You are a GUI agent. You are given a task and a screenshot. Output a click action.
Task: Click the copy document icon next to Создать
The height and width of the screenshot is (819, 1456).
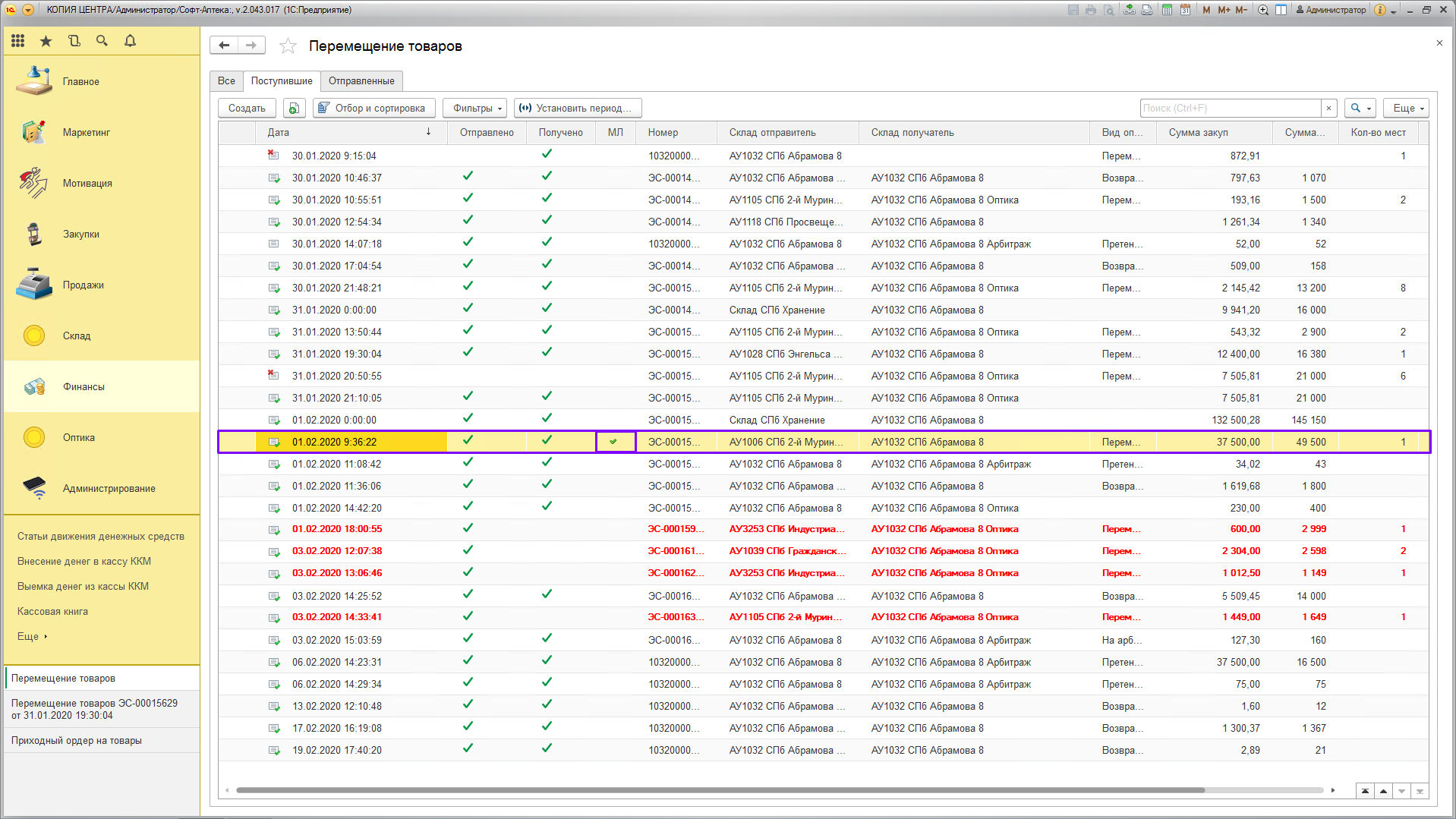click(x=294, y=109)
